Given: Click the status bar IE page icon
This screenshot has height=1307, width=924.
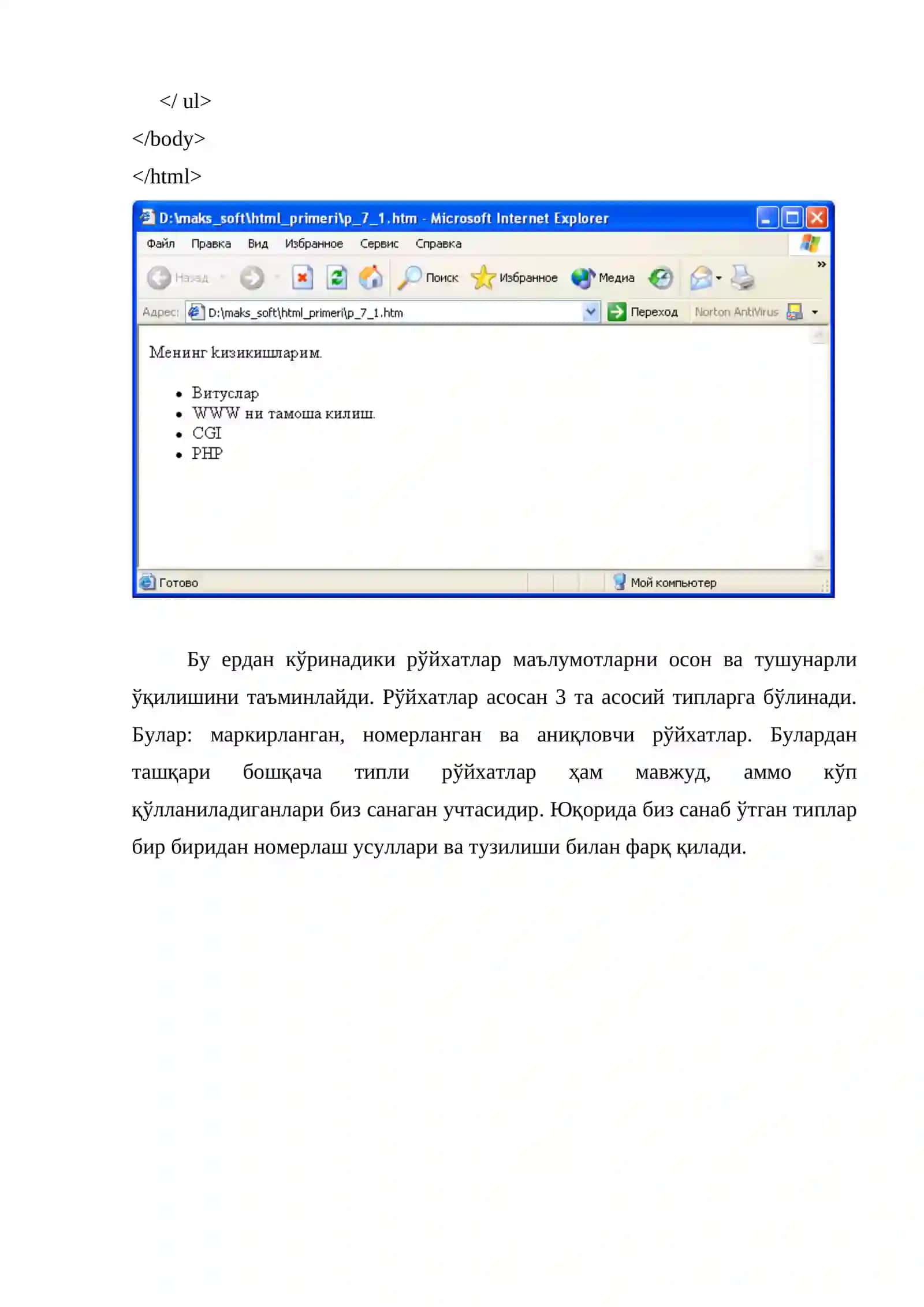Looking at the screenshot, I should pos(147,582).
